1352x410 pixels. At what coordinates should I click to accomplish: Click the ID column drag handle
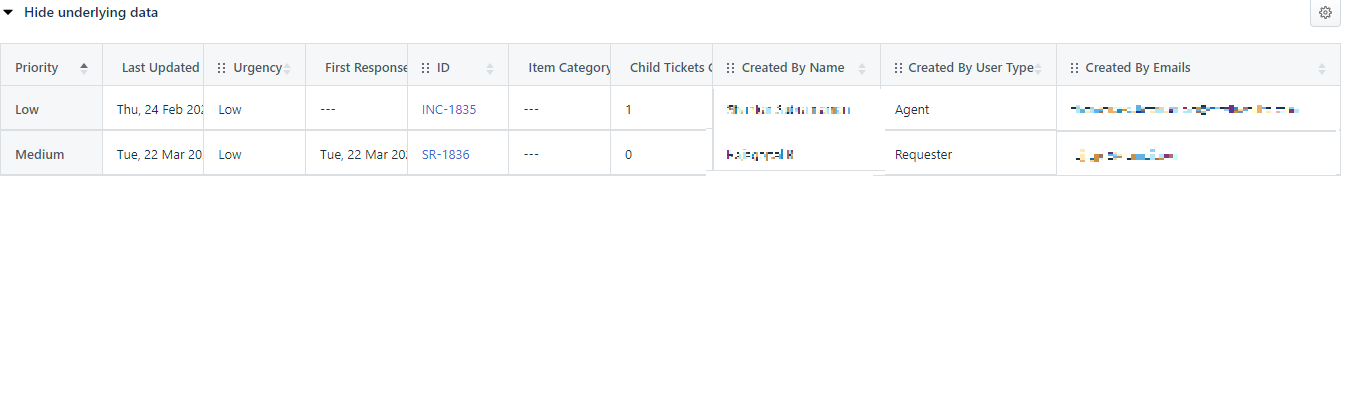(425, 68)
